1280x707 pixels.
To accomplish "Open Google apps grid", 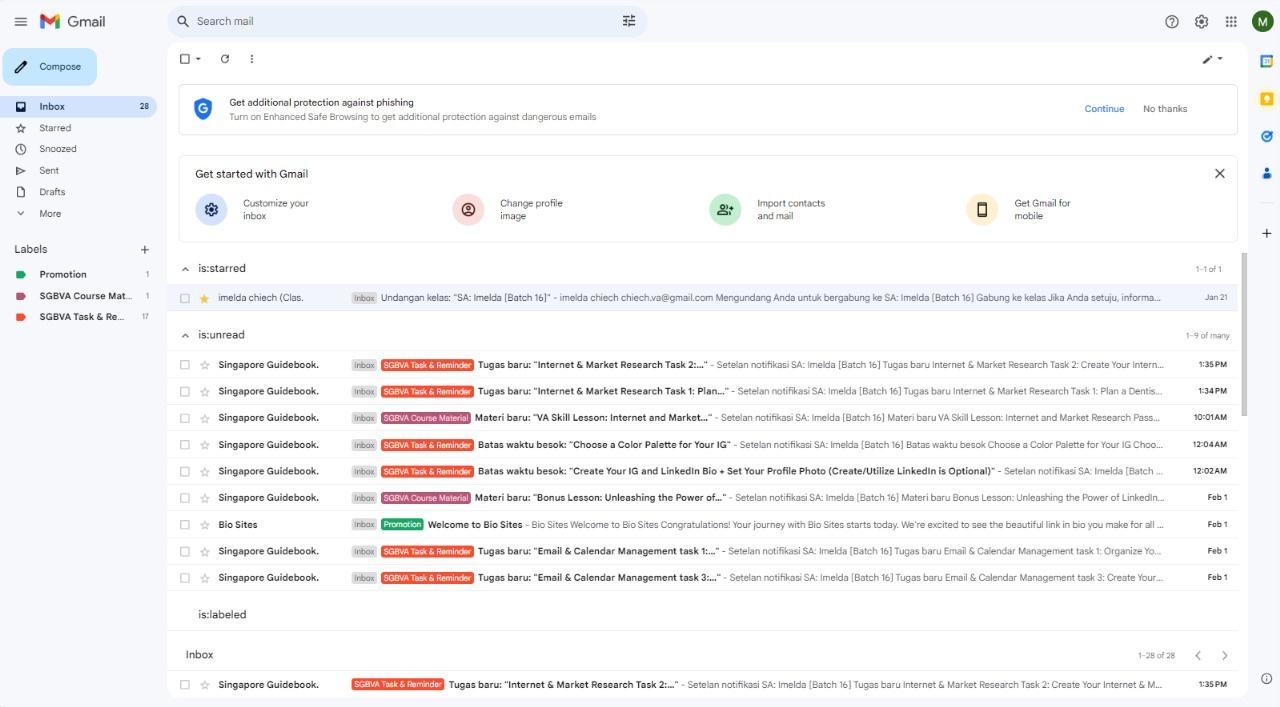I will [x=1231, y=21].
